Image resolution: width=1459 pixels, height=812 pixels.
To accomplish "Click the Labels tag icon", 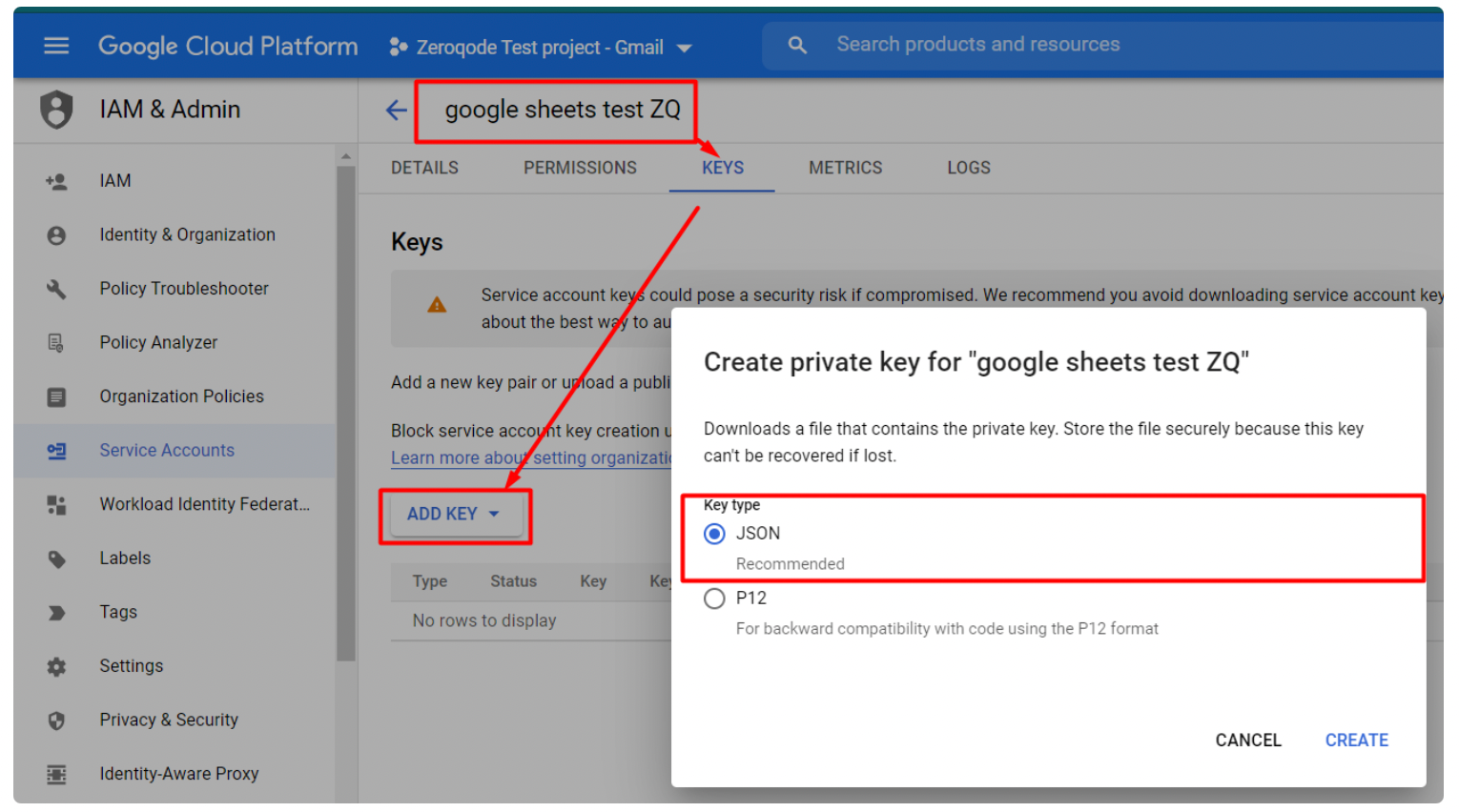I will click(56, 559).
